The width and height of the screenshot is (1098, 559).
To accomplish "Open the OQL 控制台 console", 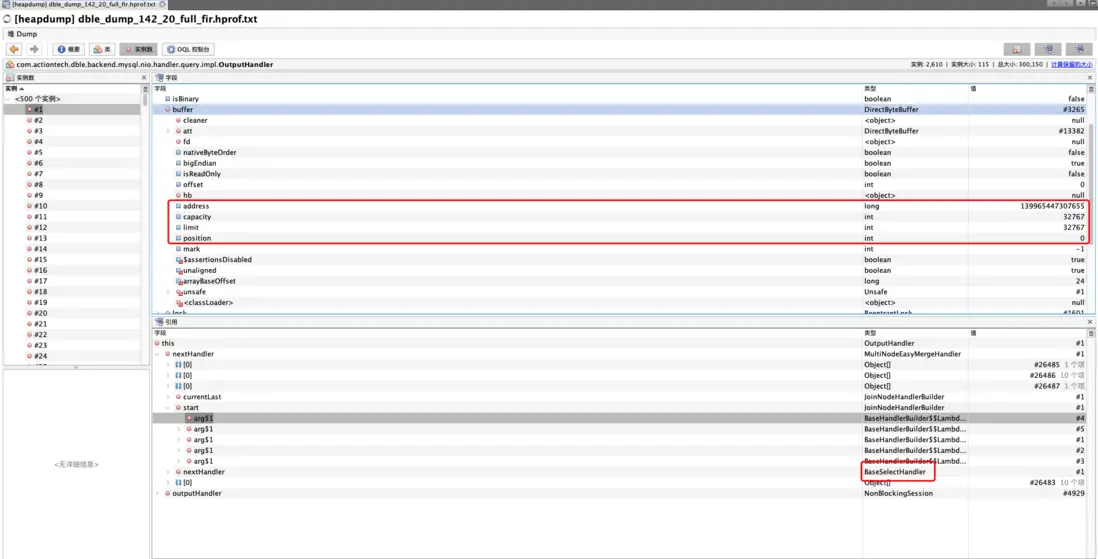I will pyautogui.click(x=188, y=49).
